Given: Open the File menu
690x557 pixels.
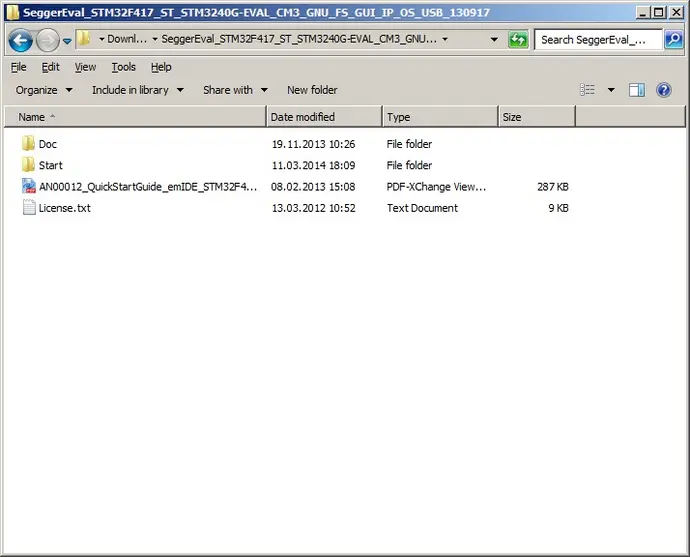Looking at the screenshot, I should (x=18, y=67).
